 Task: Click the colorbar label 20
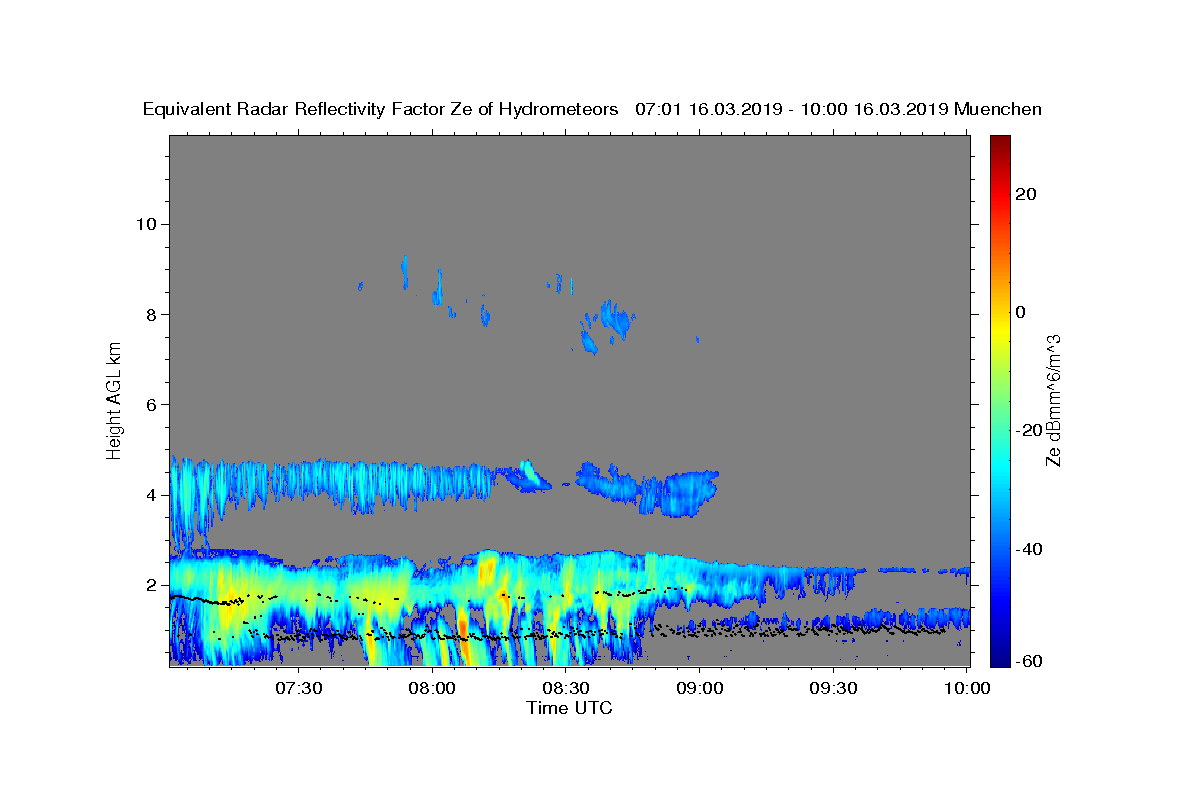(x=1025, y=194)
